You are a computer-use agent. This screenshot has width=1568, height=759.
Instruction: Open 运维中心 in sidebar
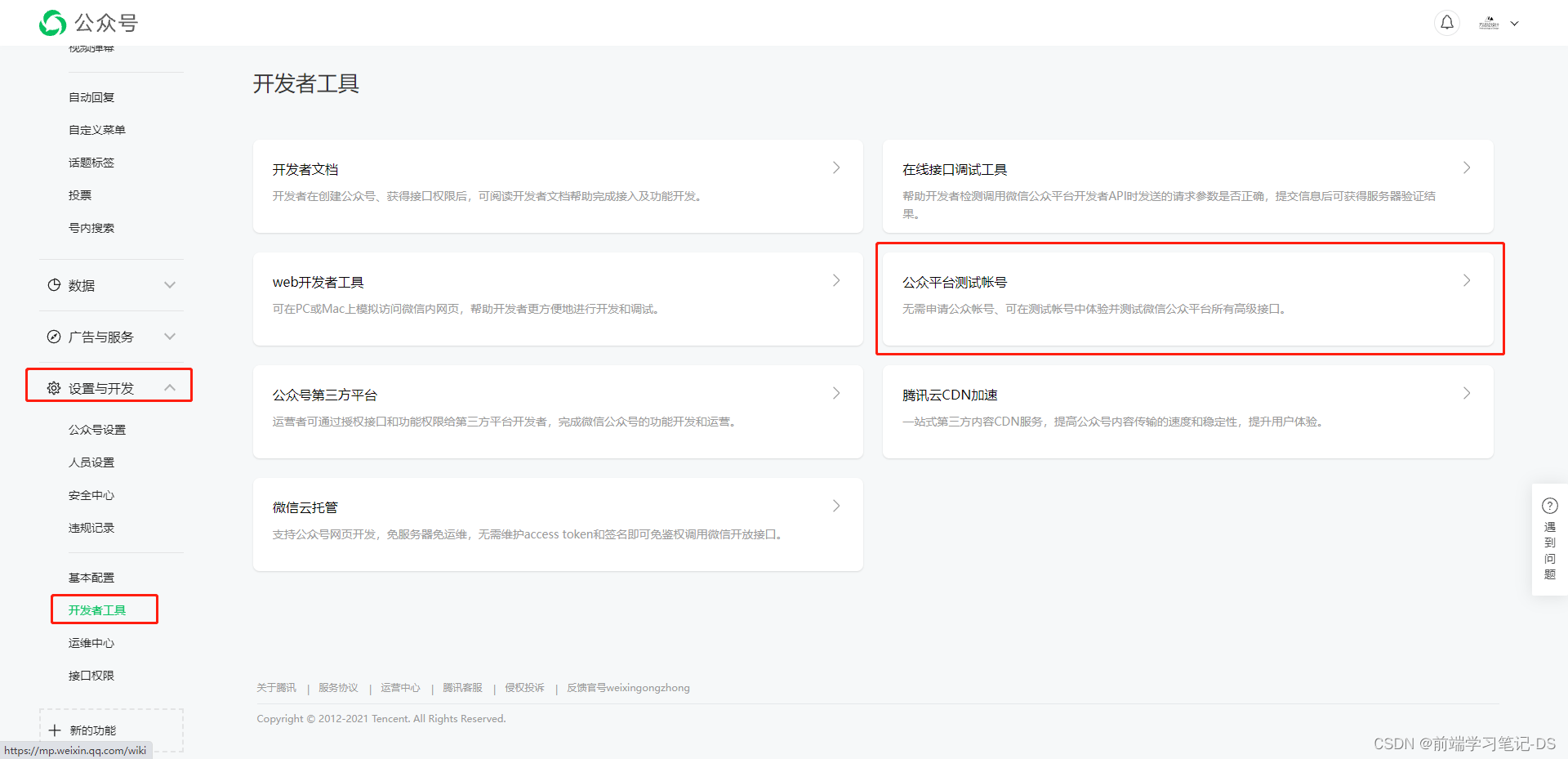click(91, 643)
